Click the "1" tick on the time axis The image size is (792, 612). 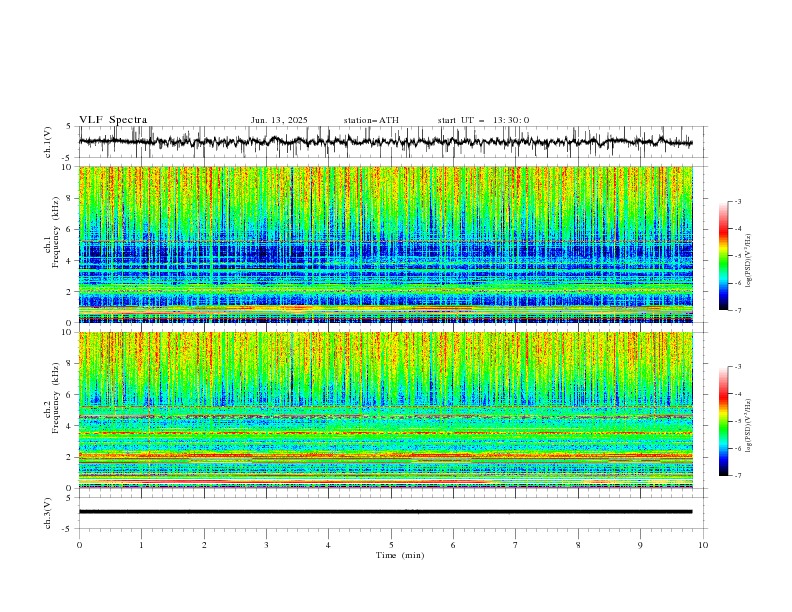pyautogui.click(x=141, y=545)
